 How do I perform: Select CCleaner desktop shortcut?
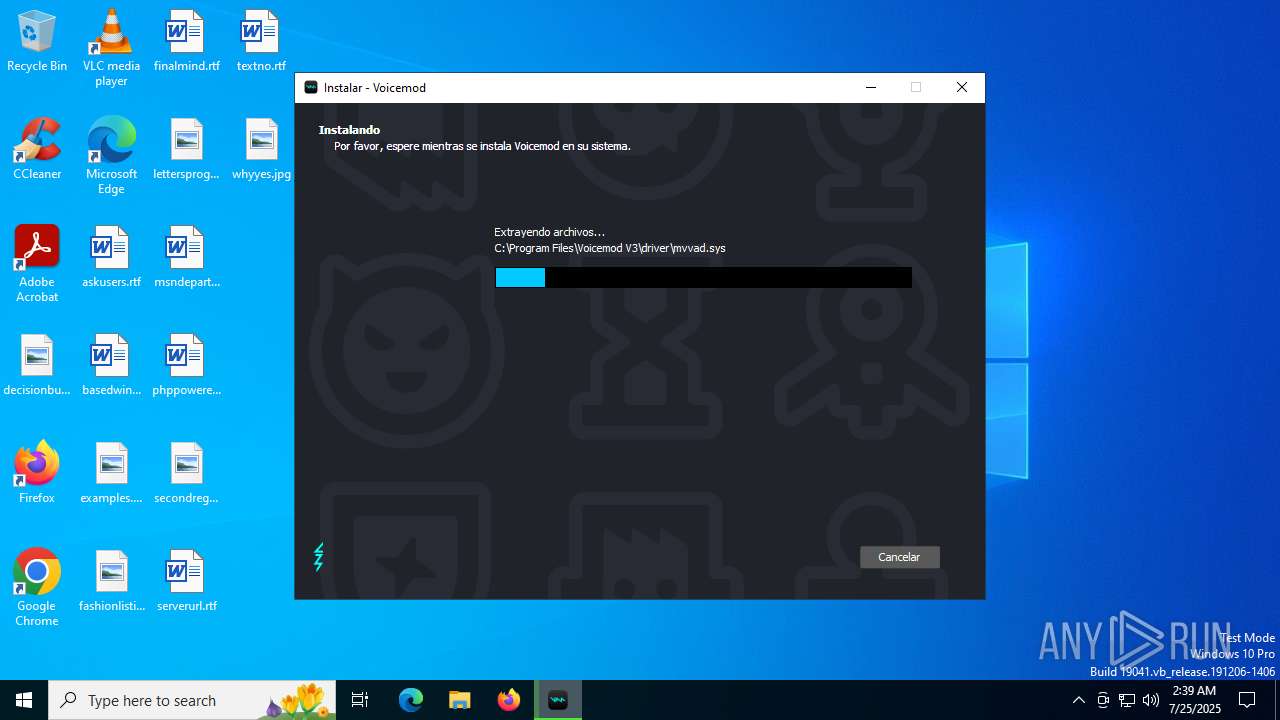[x=37, y=150]
